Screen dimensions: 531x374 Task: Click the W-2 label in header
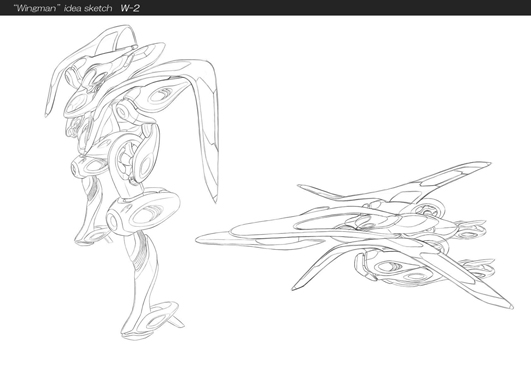[x=130, y=8]
